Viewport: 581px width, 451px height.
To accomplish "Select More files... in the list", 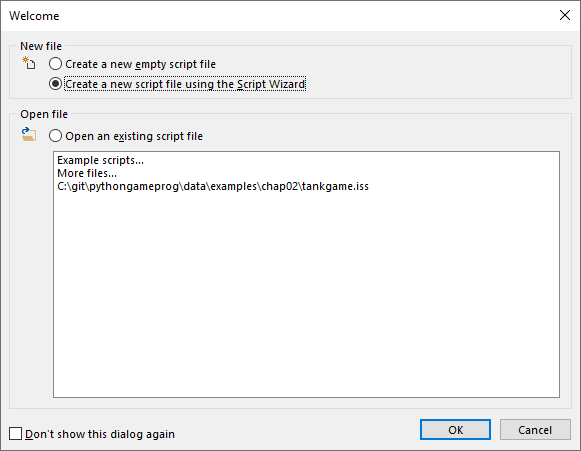I will pyautogui.click(x=87, y=173).
